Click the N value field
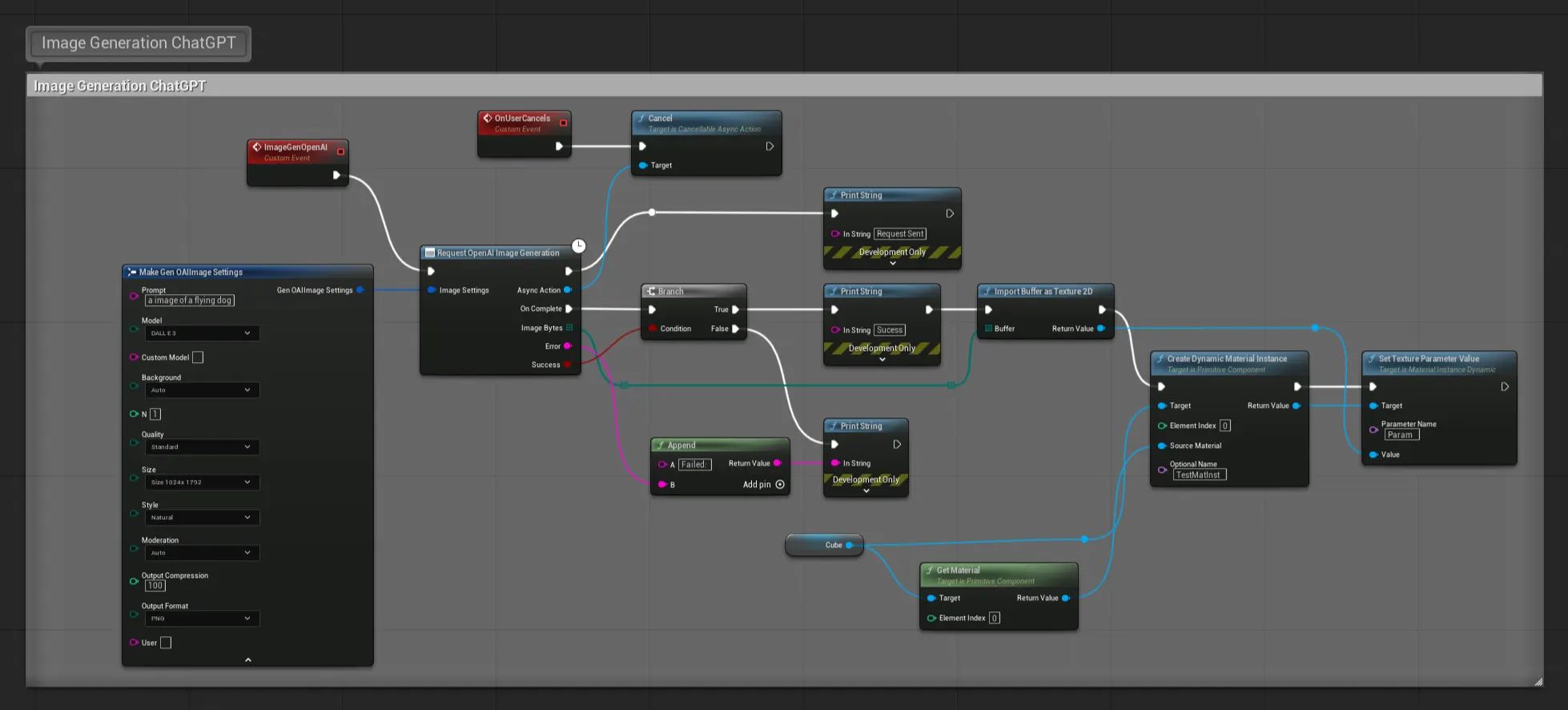Viewport: 1568px width, 710px height. pyautogui.click(x=155, y=414)
